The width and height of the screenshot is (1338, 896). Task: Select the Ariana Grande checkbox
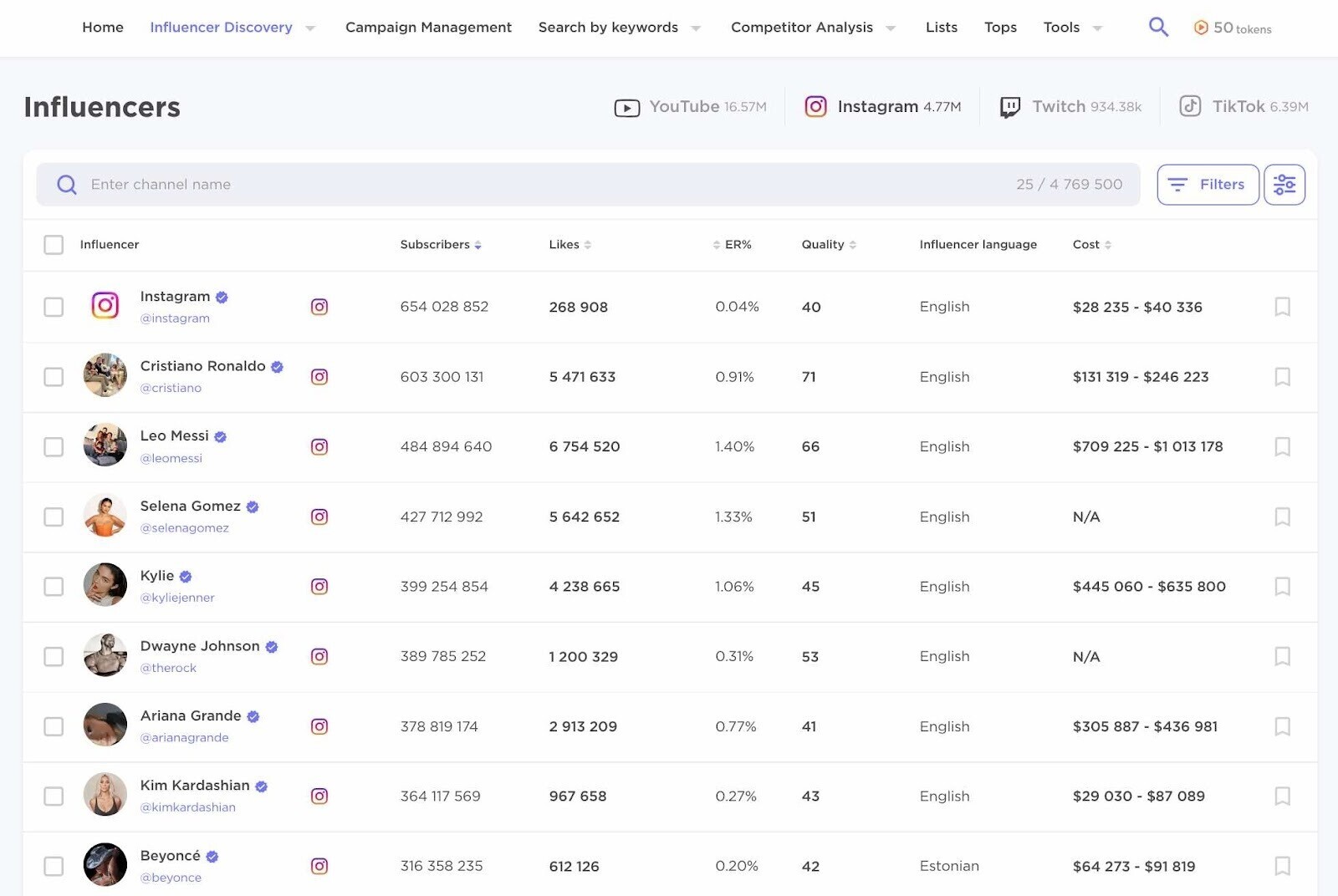[54, 726]
